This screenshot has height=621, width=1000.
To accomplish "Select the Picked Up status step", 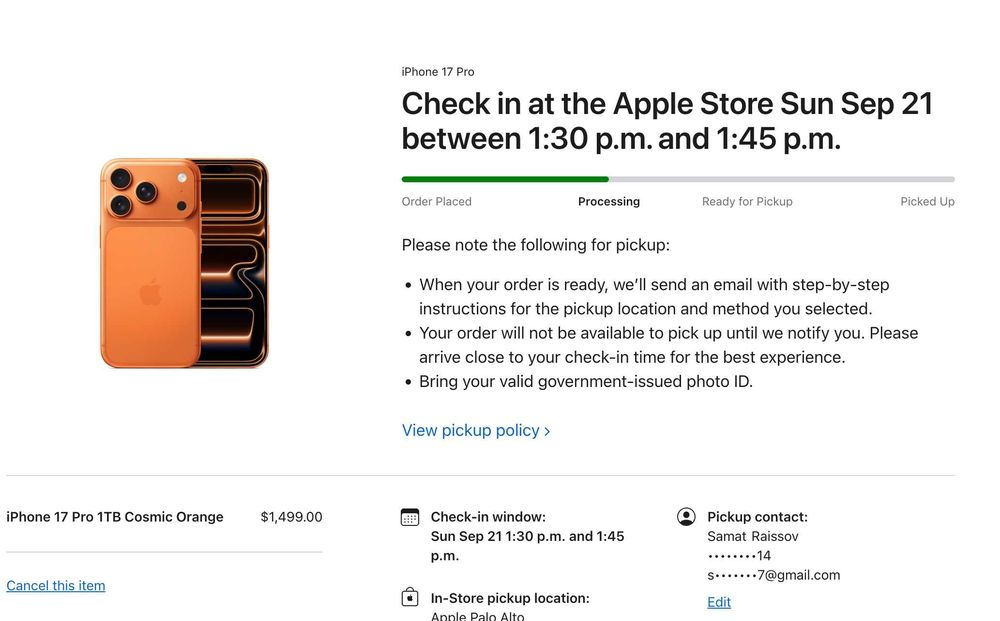I will [x=927, y=201].
